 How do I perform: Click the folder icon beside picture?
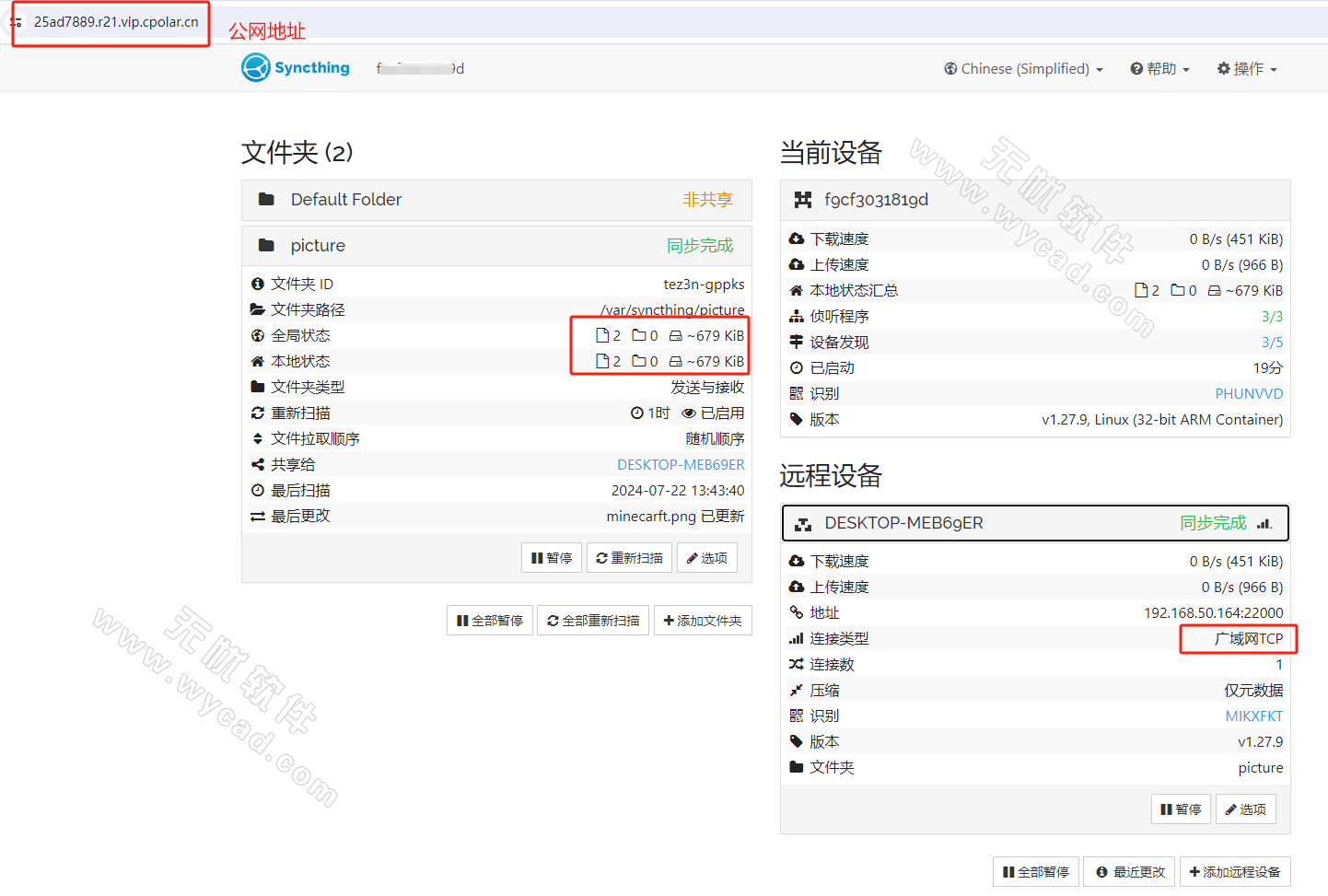[x=264, y=245]
